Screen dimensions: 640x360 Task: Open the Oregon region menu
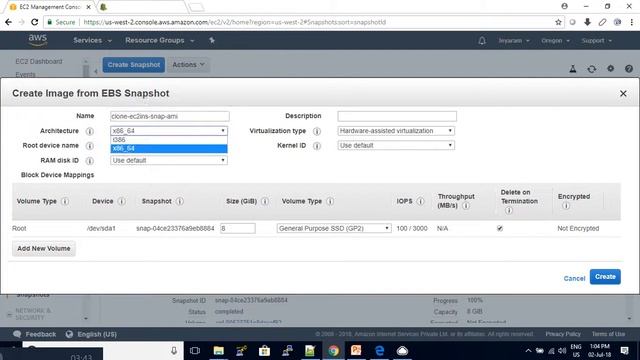pos(555,41)
